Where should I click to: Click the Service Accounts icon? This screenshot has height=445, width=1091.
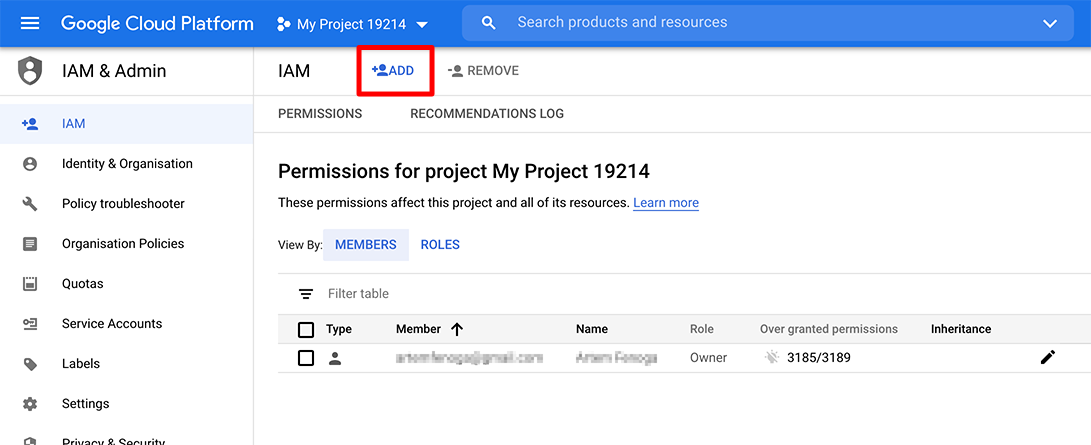(30, 324)
